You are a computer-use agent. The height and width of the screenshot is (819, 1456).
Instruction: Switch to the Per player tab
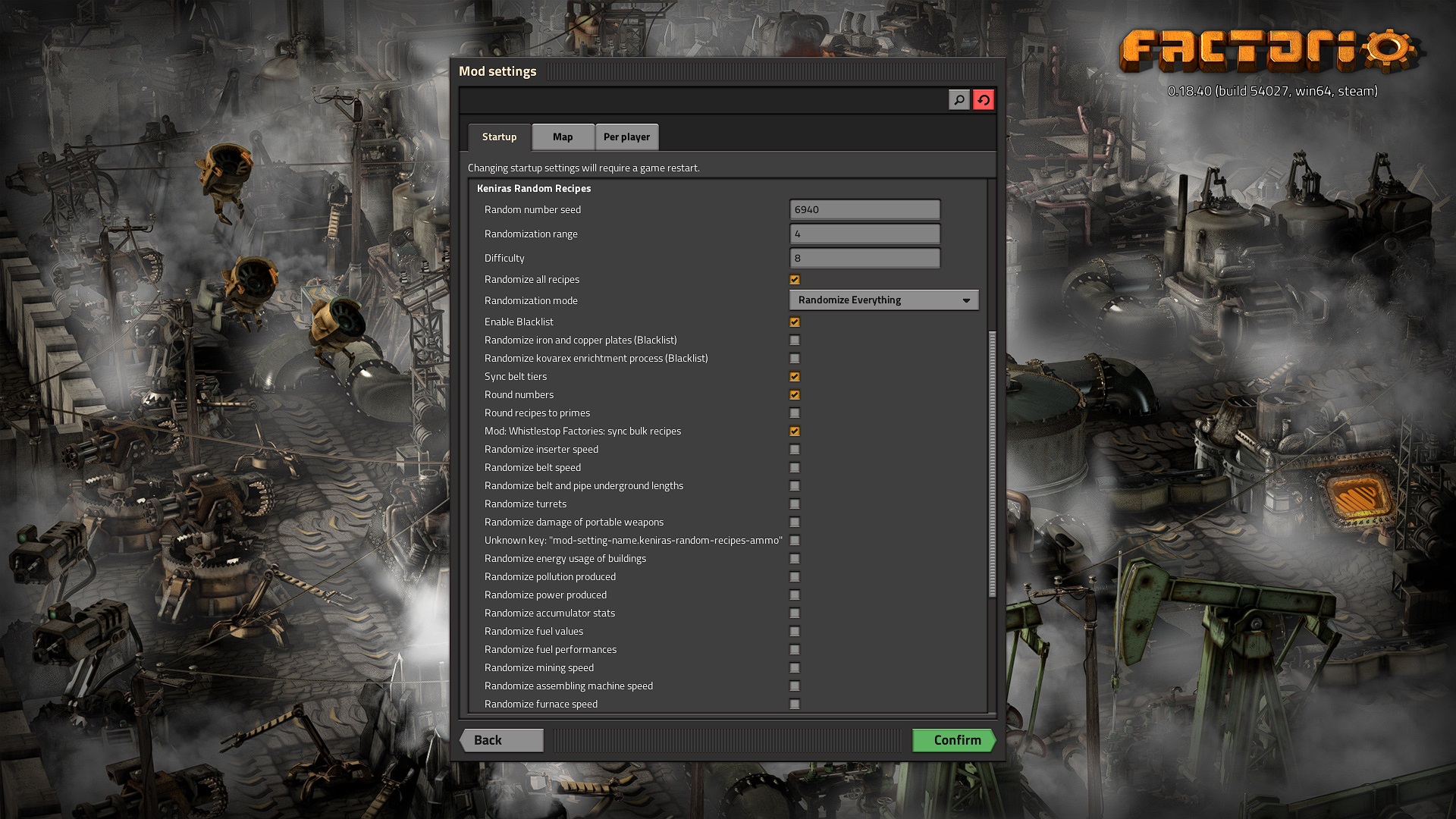pos(626,136)
